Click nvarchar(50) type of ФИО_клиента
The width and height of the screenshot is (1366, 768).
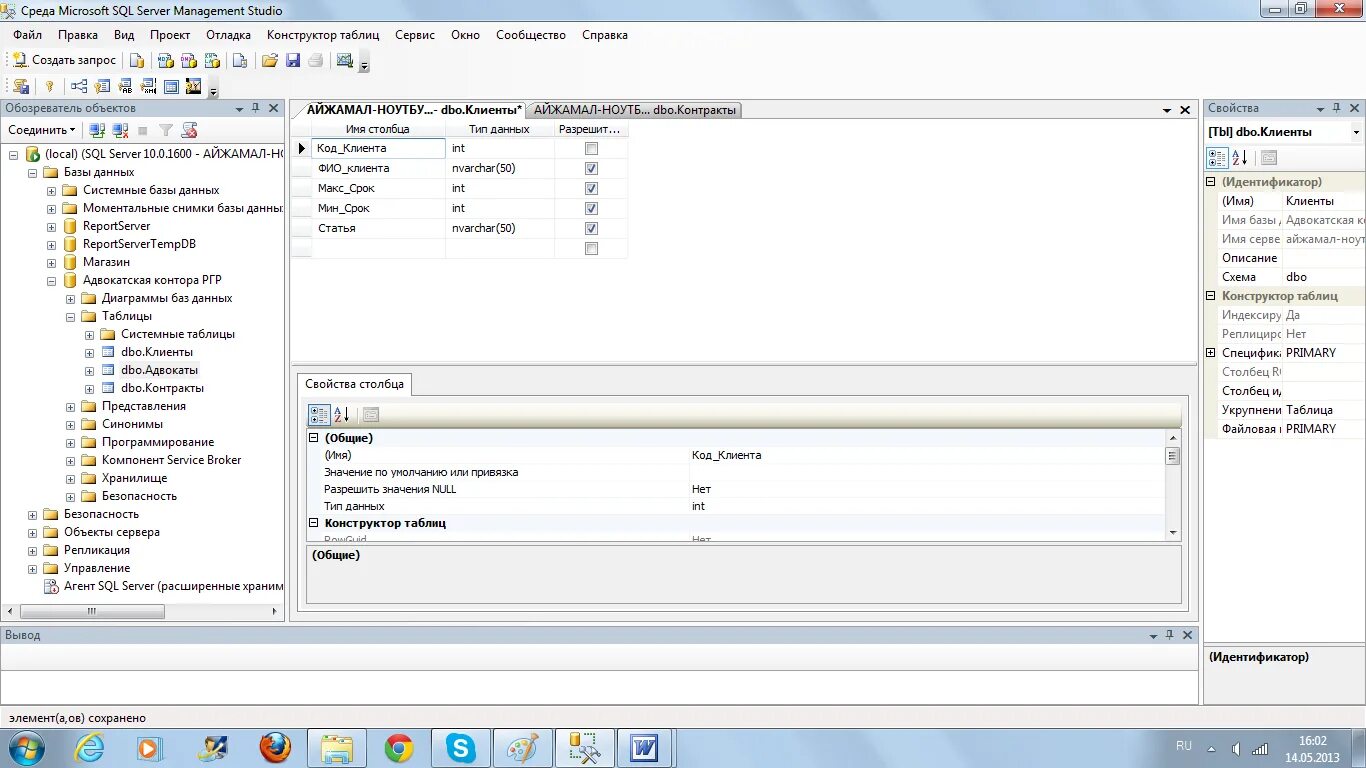500,168
